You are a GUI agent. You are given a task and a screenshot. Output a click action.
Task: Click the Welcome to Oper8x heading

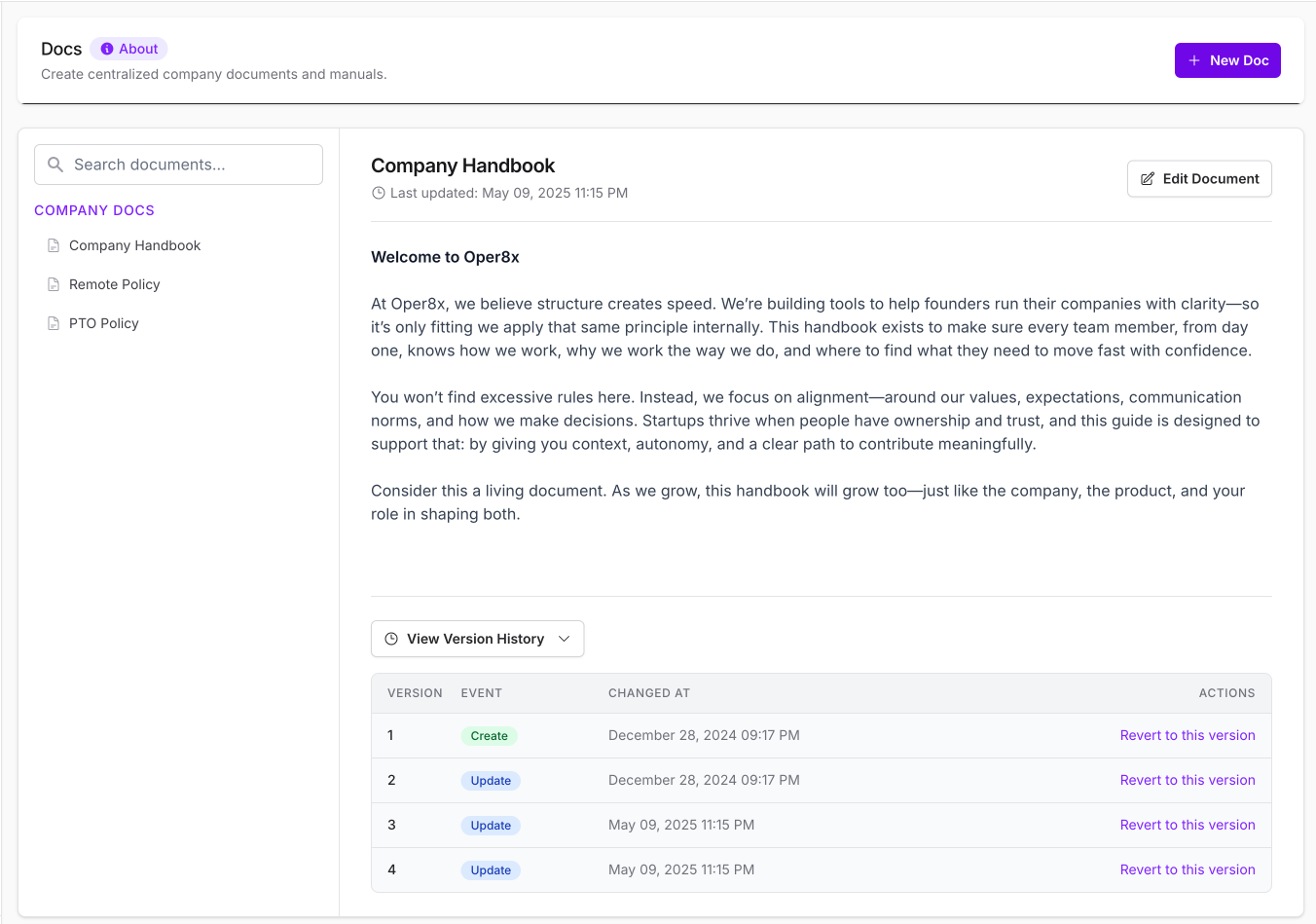pos(445,257)
